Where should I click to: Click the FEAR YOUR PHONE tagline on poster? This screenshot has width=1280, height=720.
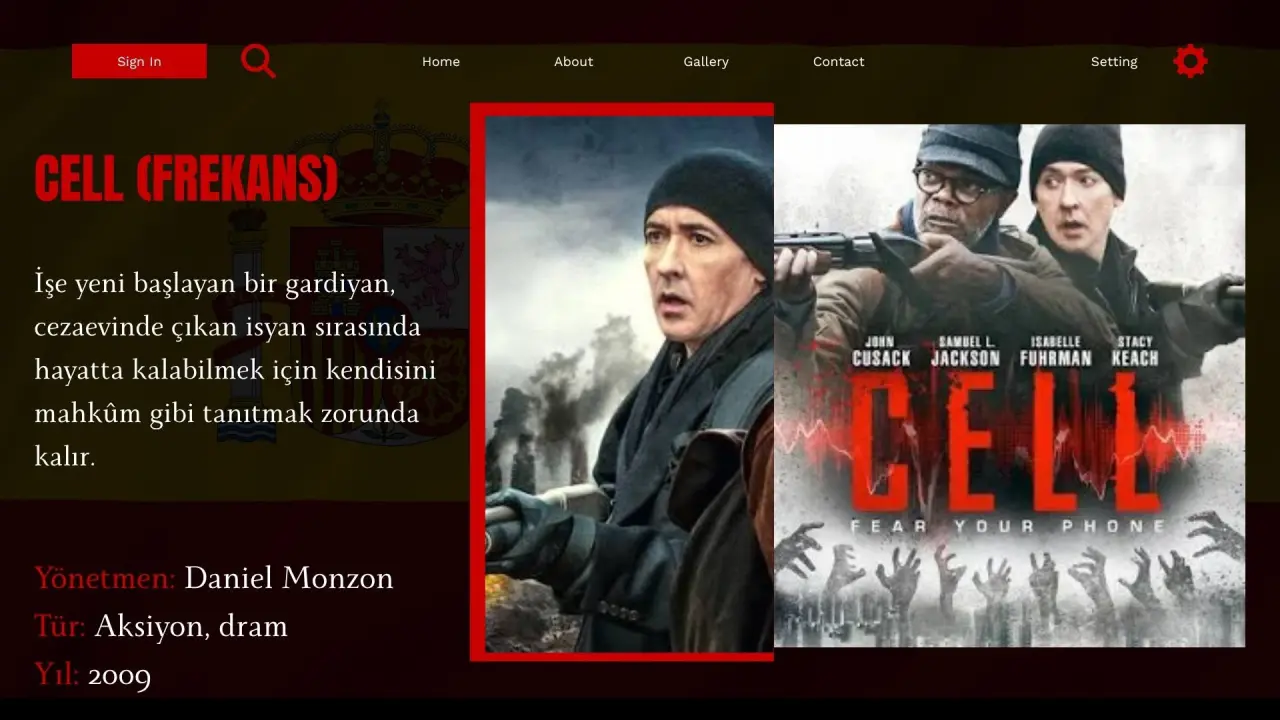coord(1008,526)
